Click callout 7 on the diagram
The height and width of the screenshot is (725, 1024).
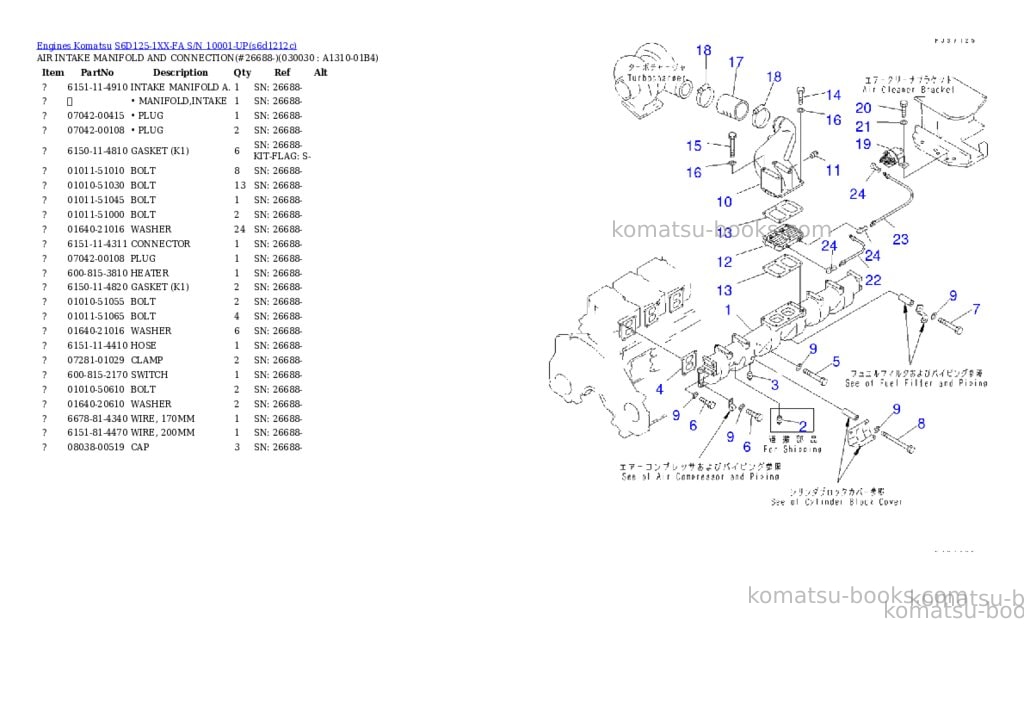pos(976,309)
